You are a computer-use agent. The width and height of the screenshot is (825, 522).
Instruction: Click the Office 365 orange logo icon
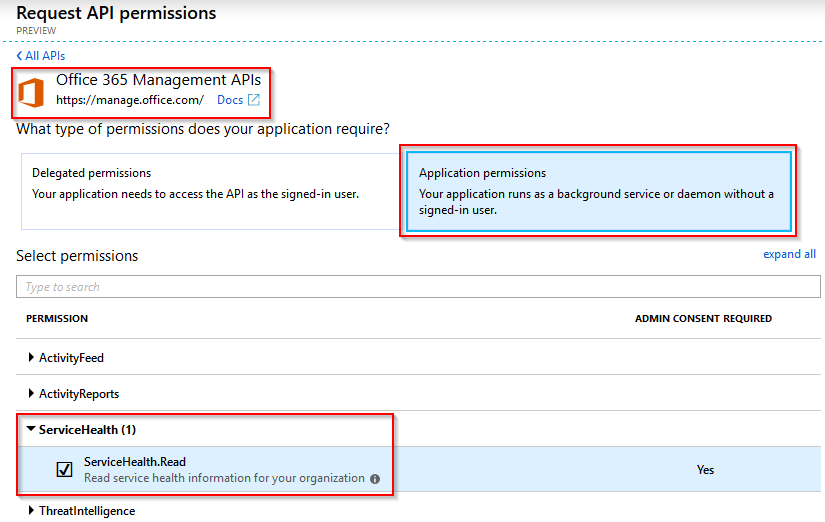click(x=31, y=93)
